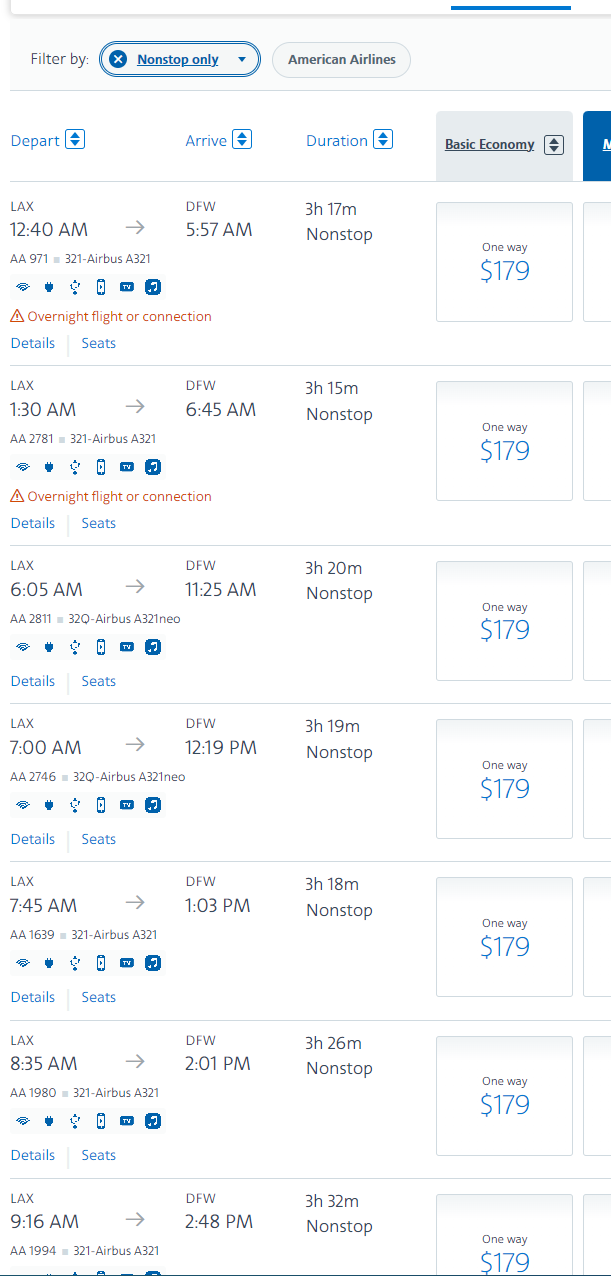Viewport: 611px width, 1276px height.
Task: Select the $179 fare for 12:40 AM flight
Action: (504, 262)
